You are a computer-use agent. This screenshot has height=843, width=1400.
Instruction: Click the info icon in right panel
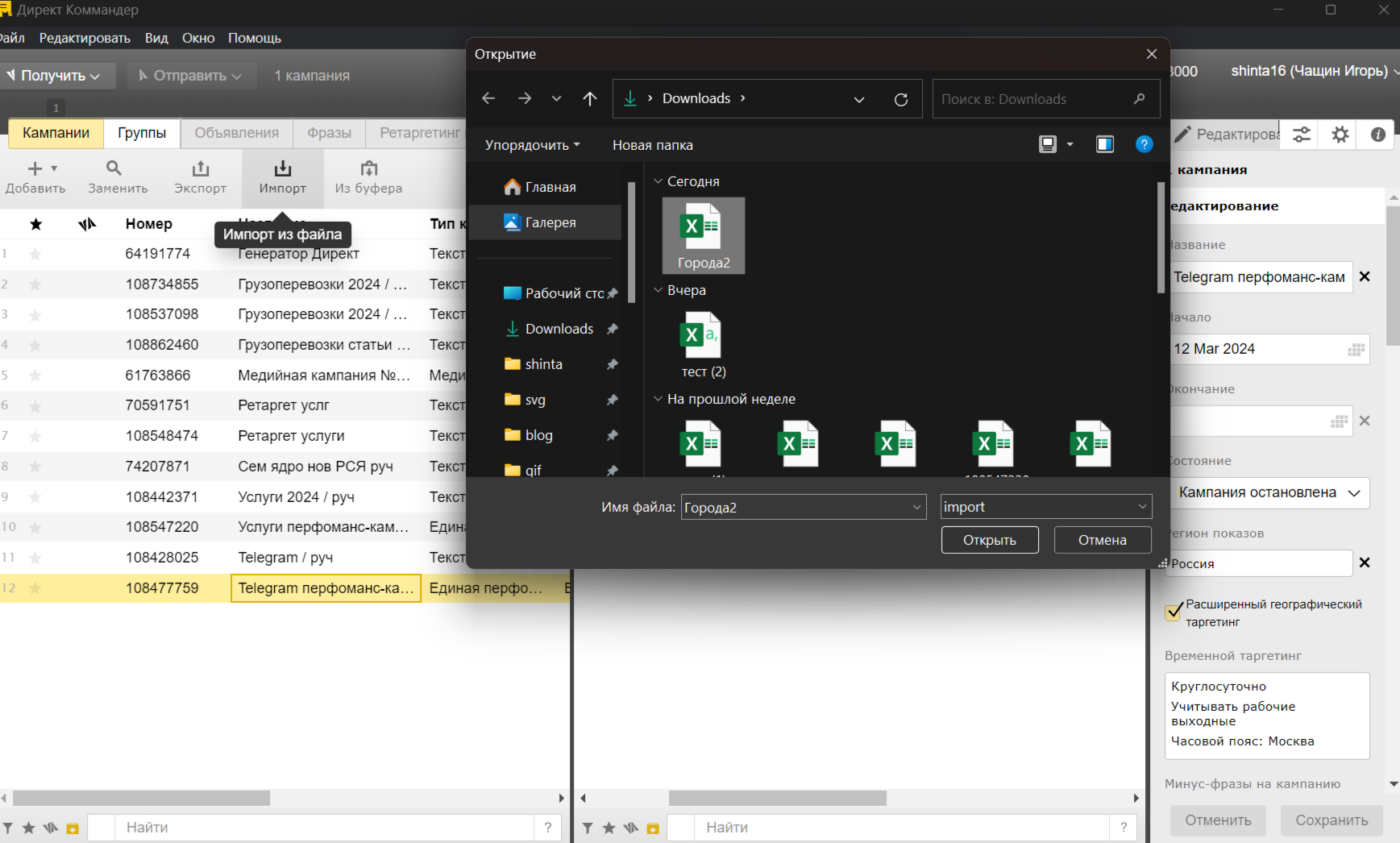1378,135
